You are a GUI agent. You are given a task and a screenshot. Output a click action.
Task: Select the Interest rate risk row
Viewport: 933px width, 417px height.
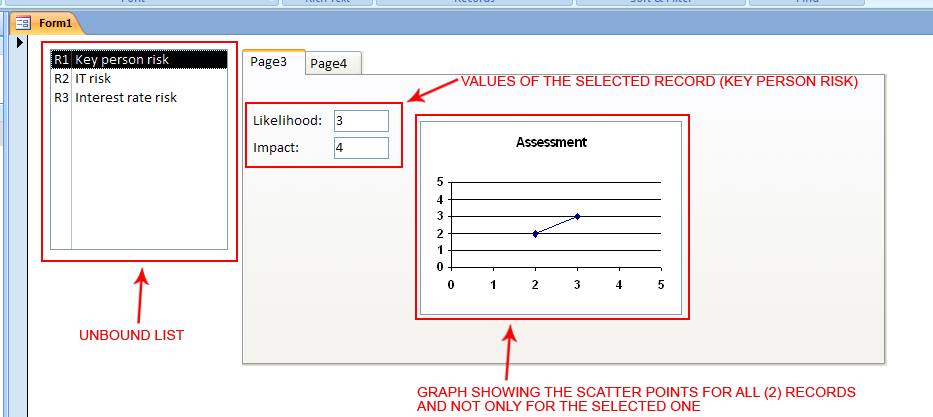[139, 97]
